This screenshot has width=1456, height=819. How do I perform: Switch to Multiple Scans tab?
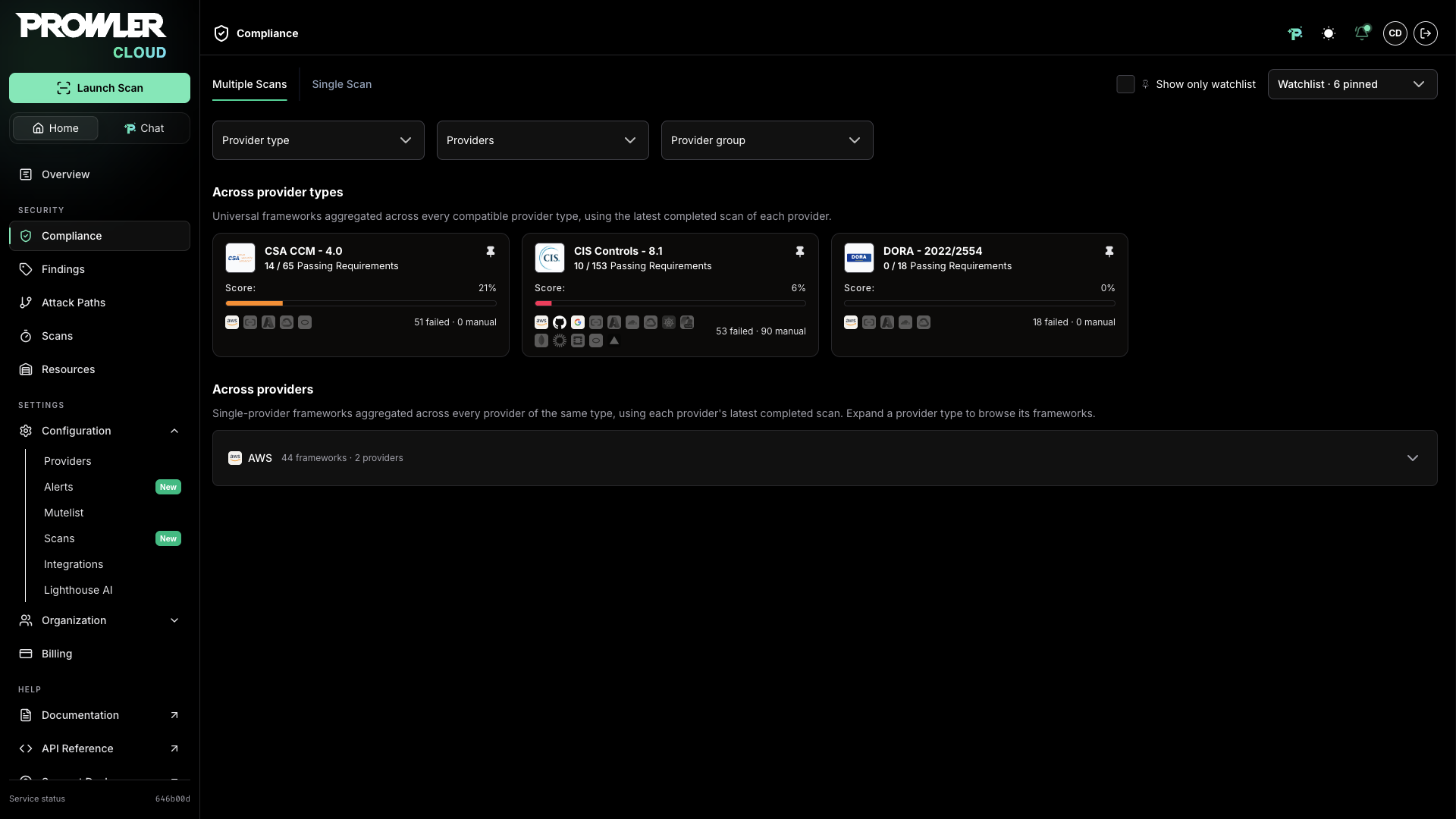pos(249,84)
